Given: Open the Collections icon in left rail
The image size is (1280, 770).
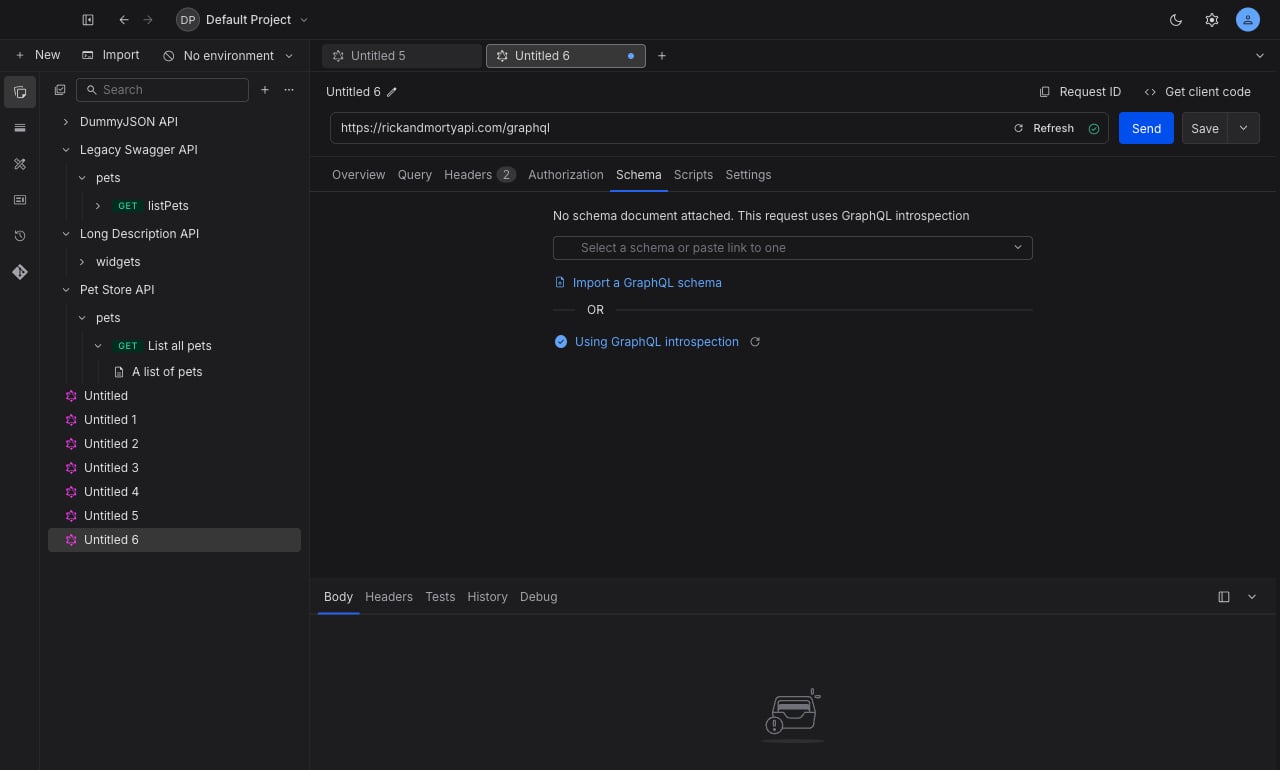Looking at the screenshot, I should click(20, 92).
